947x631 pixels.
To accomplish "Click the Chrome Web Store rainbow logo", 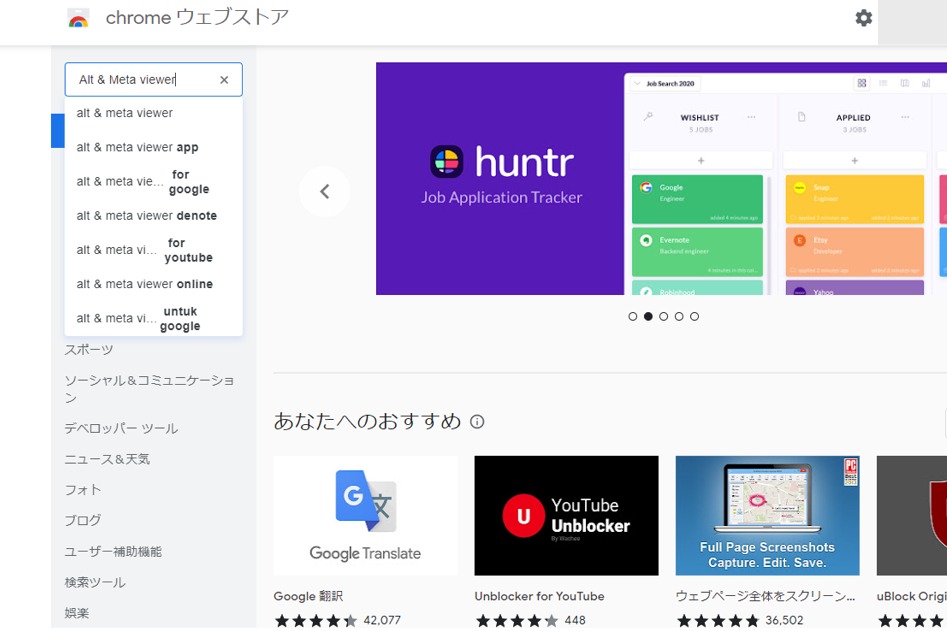I will (79, 19).
